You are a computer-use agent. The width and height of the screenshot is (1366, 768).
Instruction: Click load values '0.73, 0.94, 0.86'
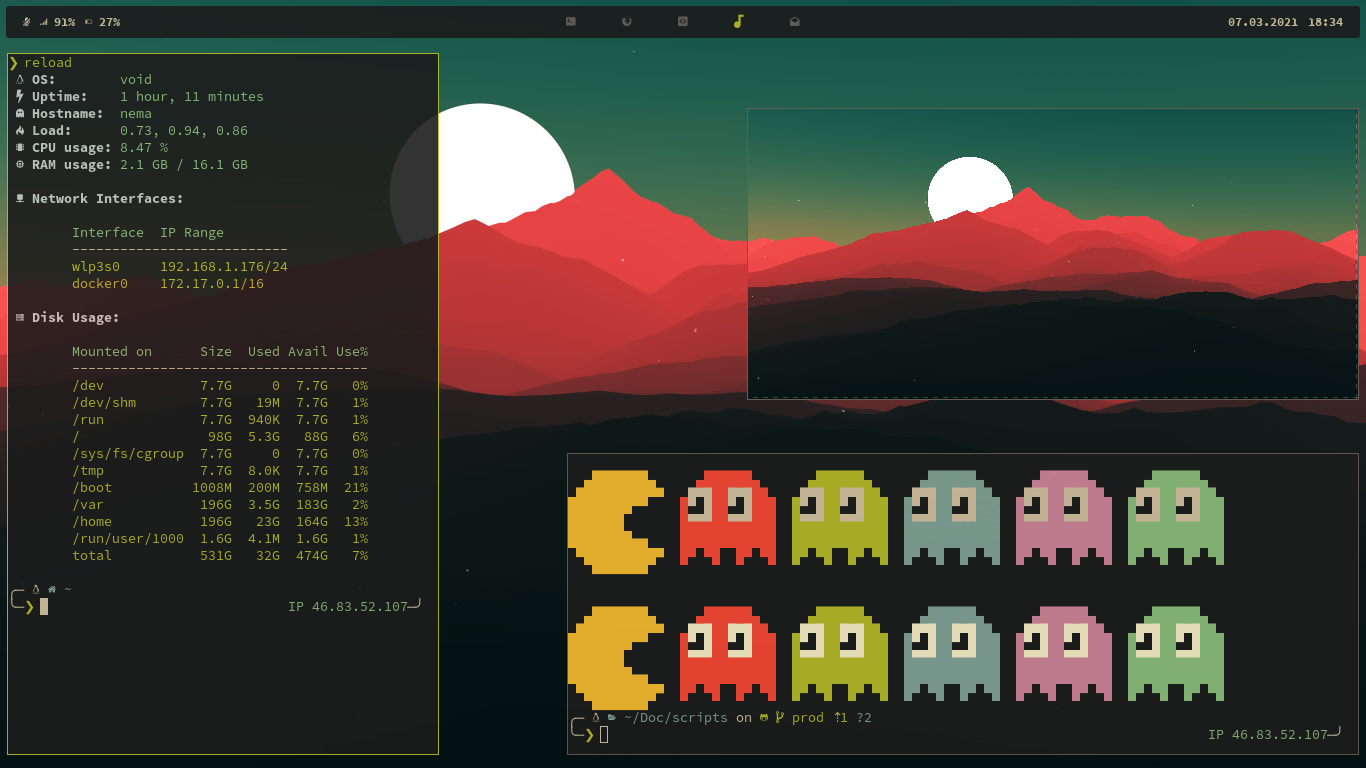click(x=184, y=130)
